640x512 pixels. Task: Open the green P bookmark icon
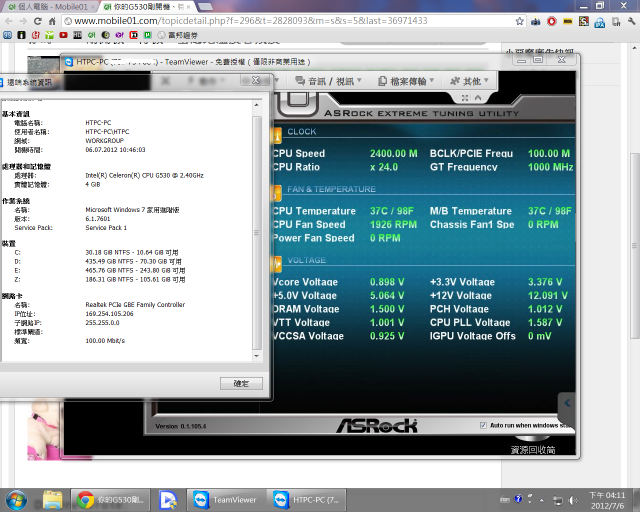147,35
